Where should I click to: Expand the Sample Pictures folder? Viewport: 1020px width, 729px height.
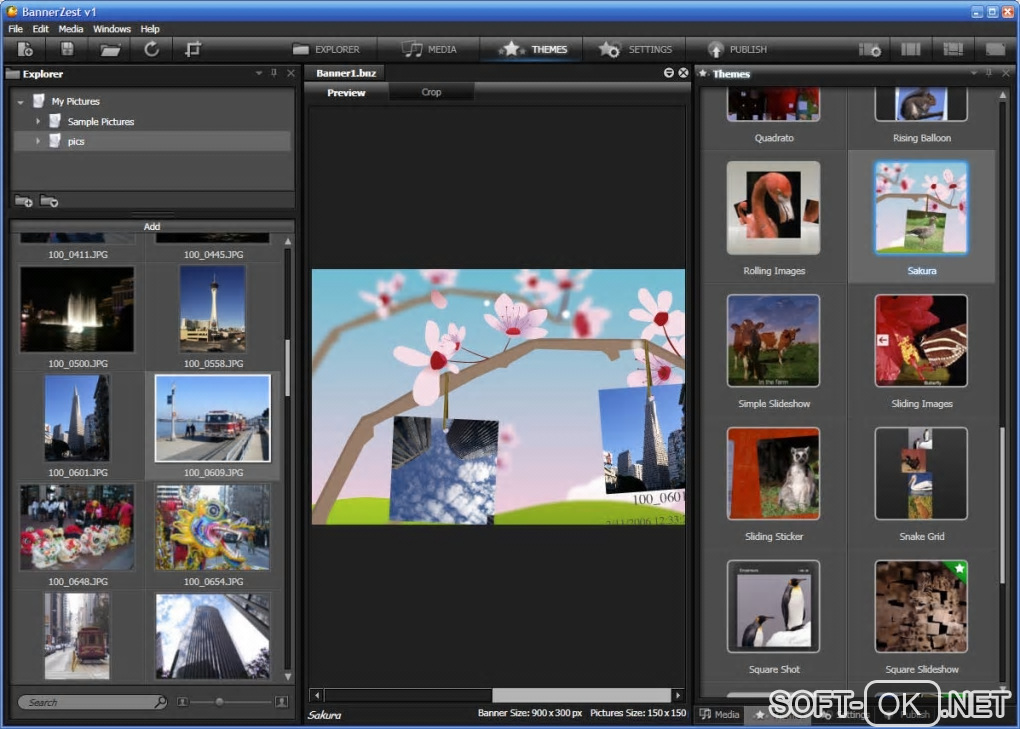tap(38, 122)
